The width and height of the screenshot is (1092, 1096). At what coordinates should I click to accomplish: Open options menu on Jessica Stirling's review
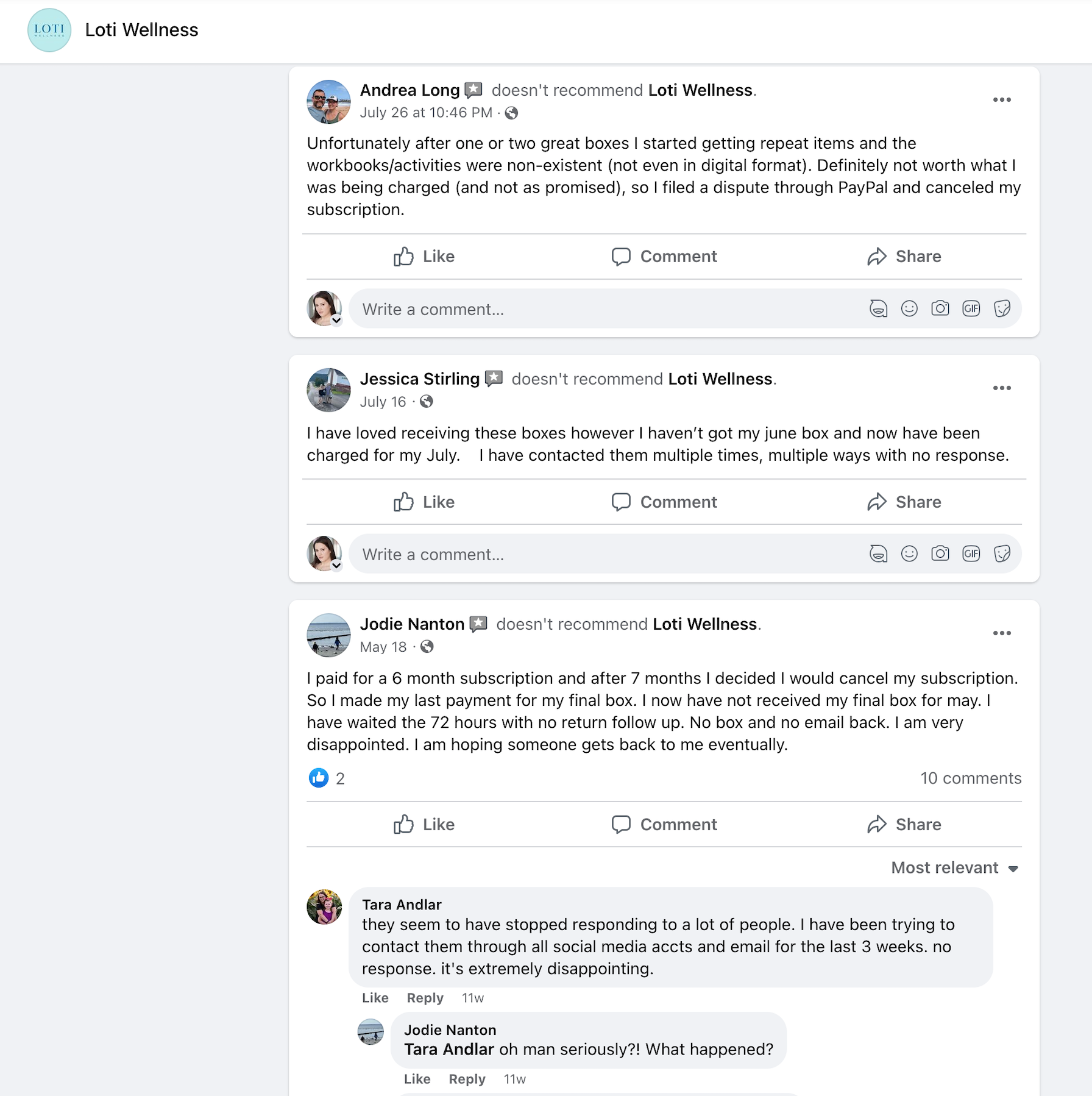click(1002, 388)
